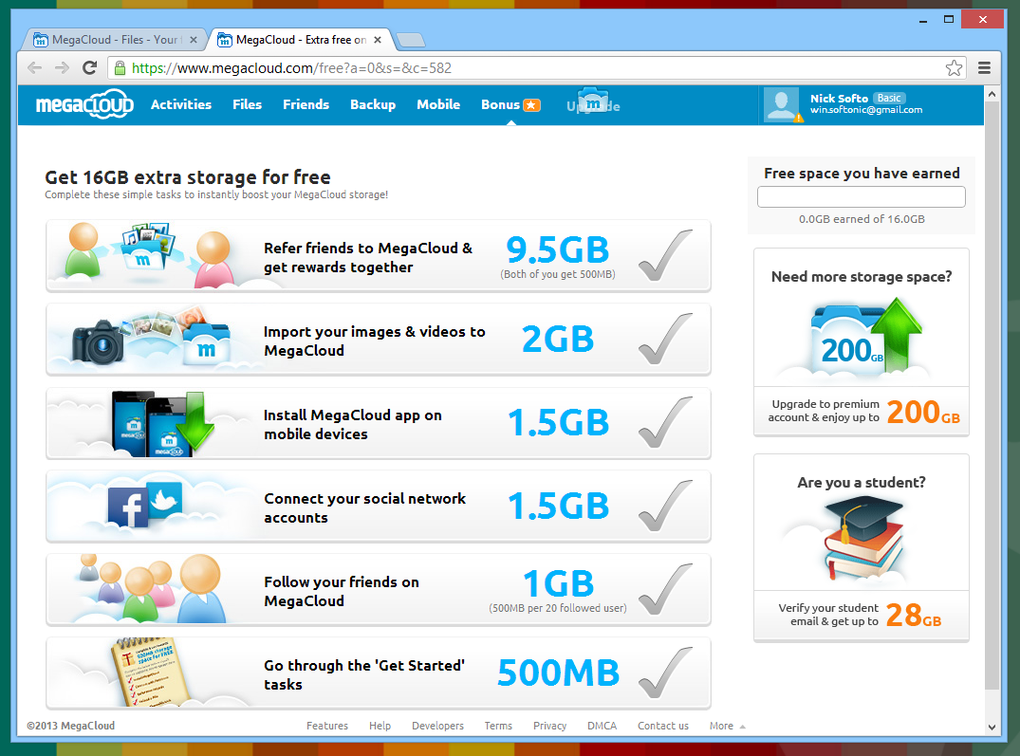Screen dimensions: 1020x756
Task: Open the Backup navigation item
Action: click(x=373, y=105)
